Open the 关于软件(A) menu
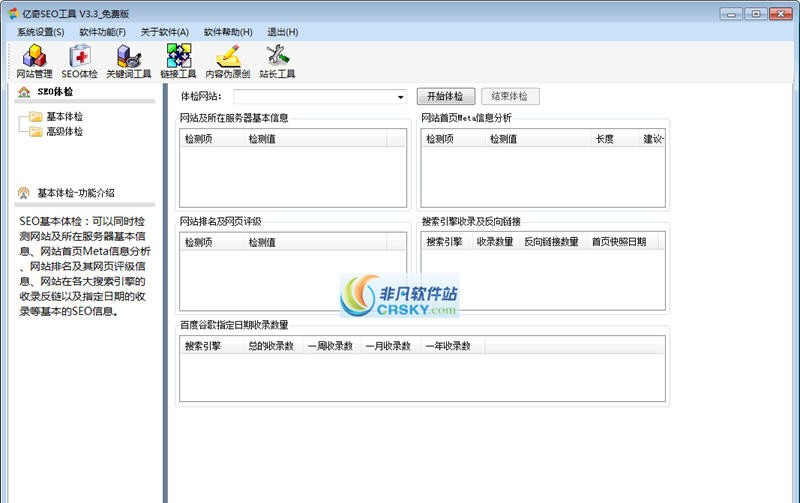Screen dimensions: 800x503 tap(165, 32)
